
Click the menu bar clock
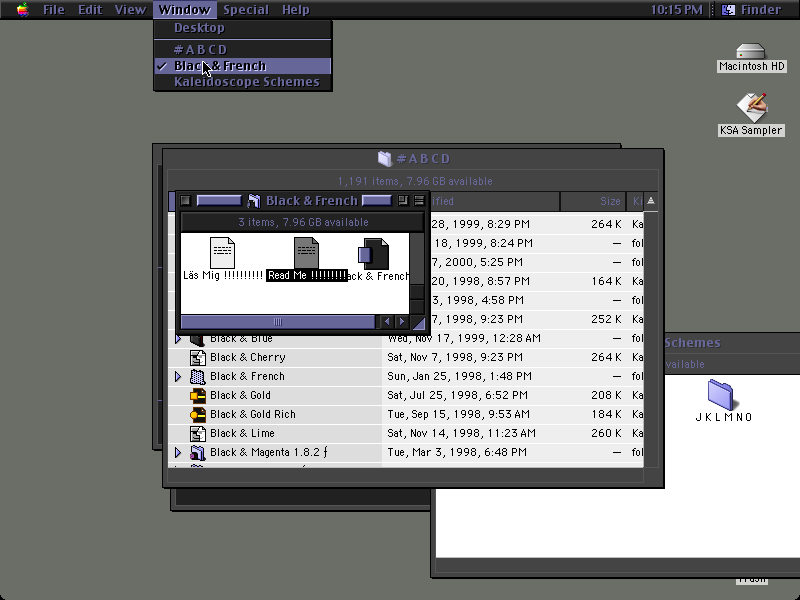(676, 10)
